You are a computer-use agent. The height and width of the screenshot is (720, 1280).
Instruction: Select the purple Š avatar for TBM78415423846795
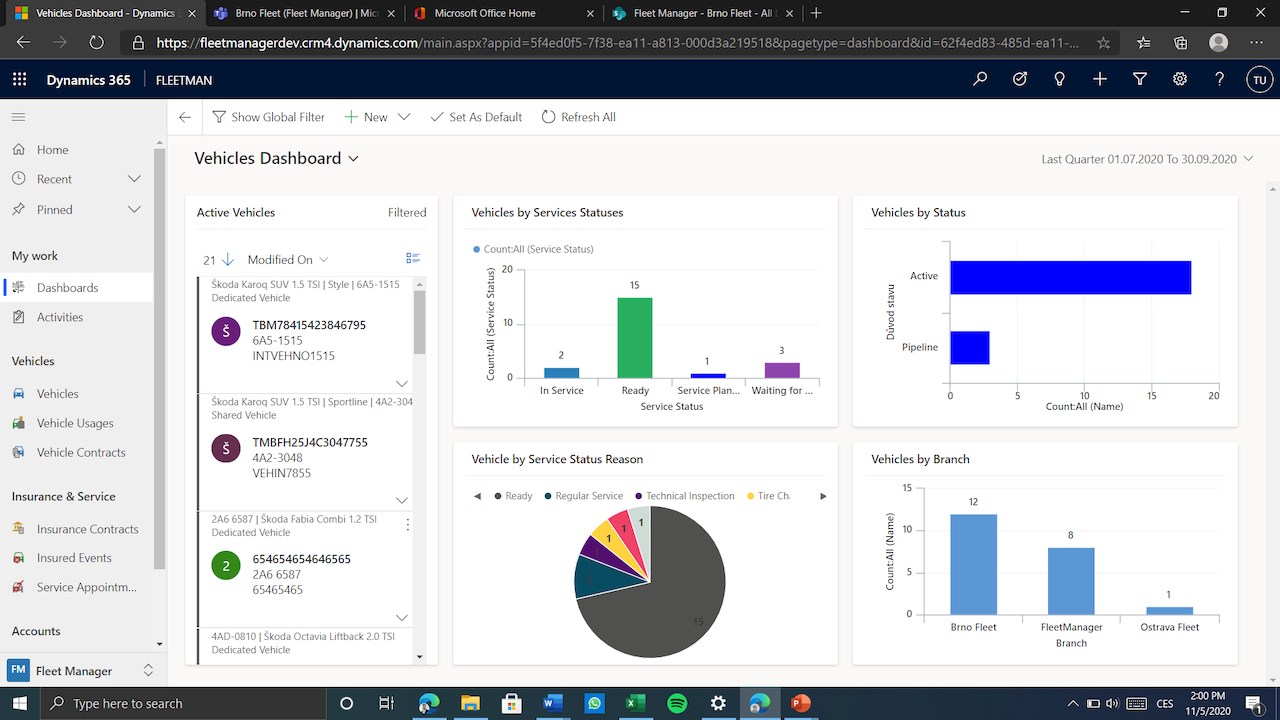click(226, 332)
